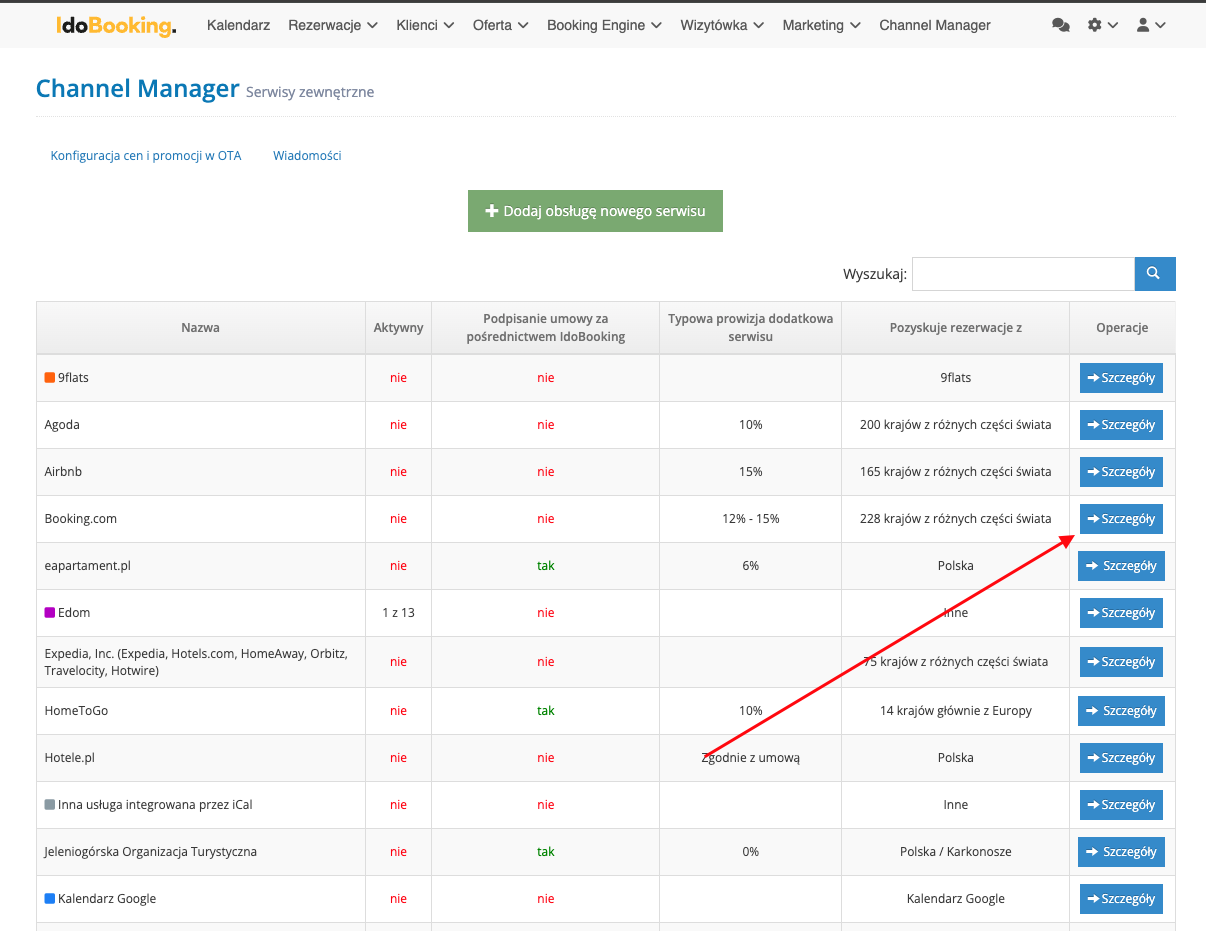Open Szczegóły for Kalendarz Google
This screenshot has width=1206, height=931.
(x=1121, y=899)
